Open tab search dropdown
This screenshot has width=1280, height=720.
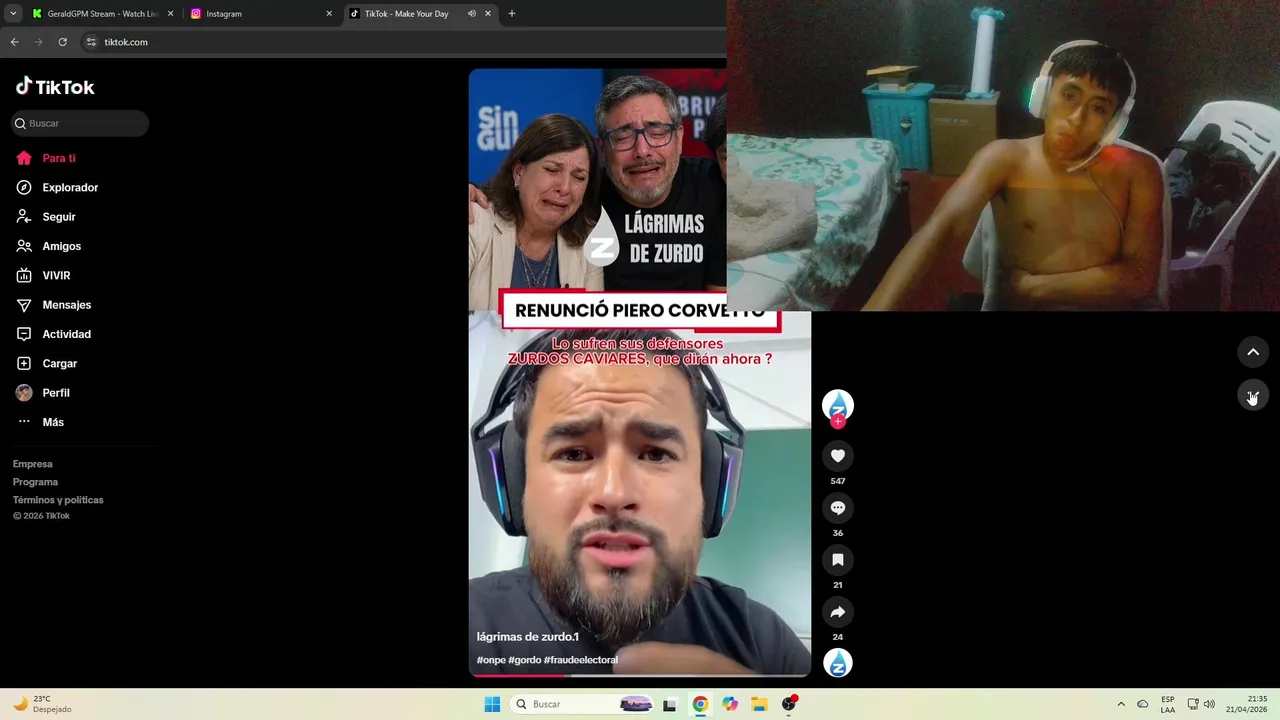pyautogui.click(x=13, y=14)
